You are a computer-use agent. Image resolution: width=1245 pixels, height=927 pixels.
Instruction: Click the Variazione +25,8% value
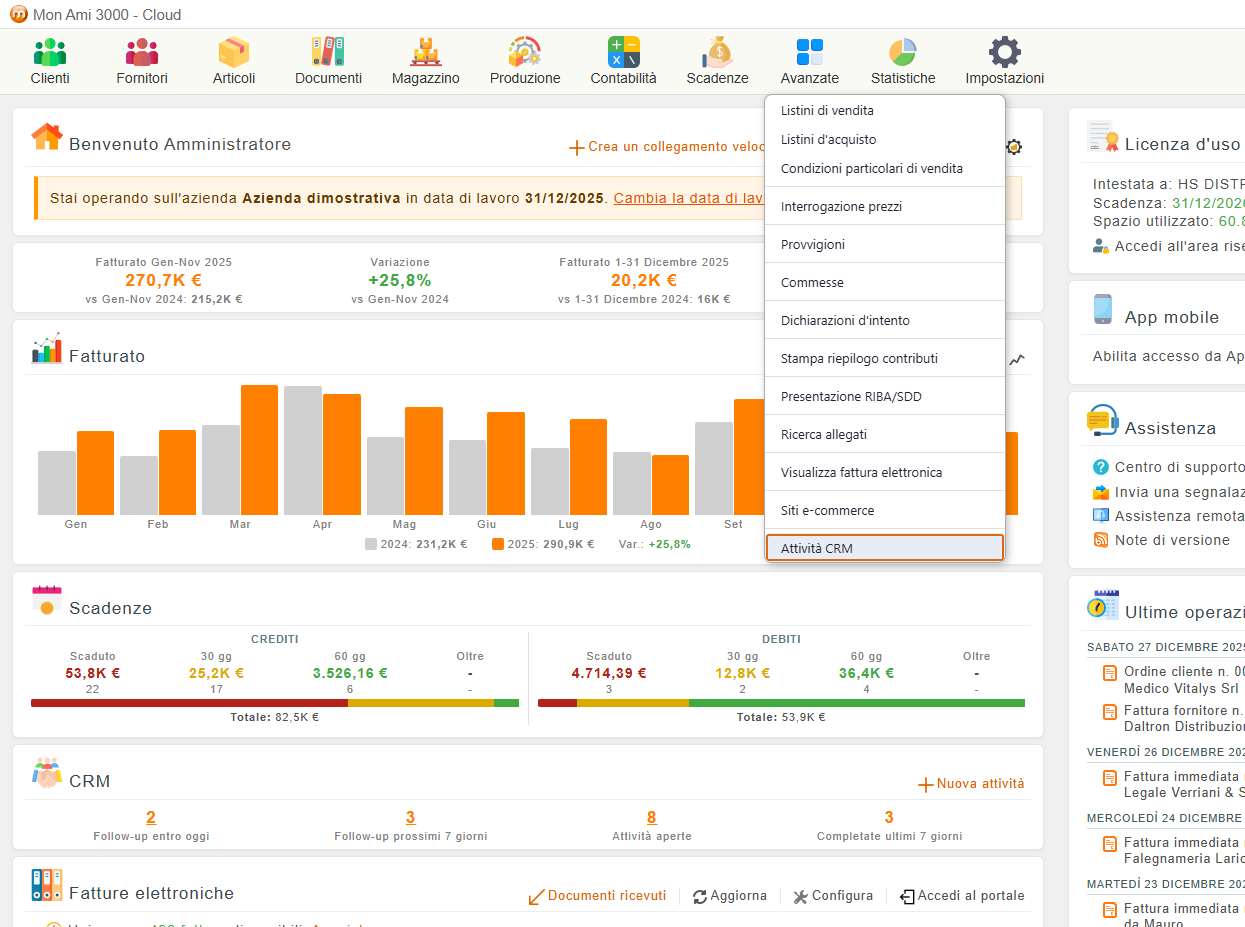[x=400, y=281]
